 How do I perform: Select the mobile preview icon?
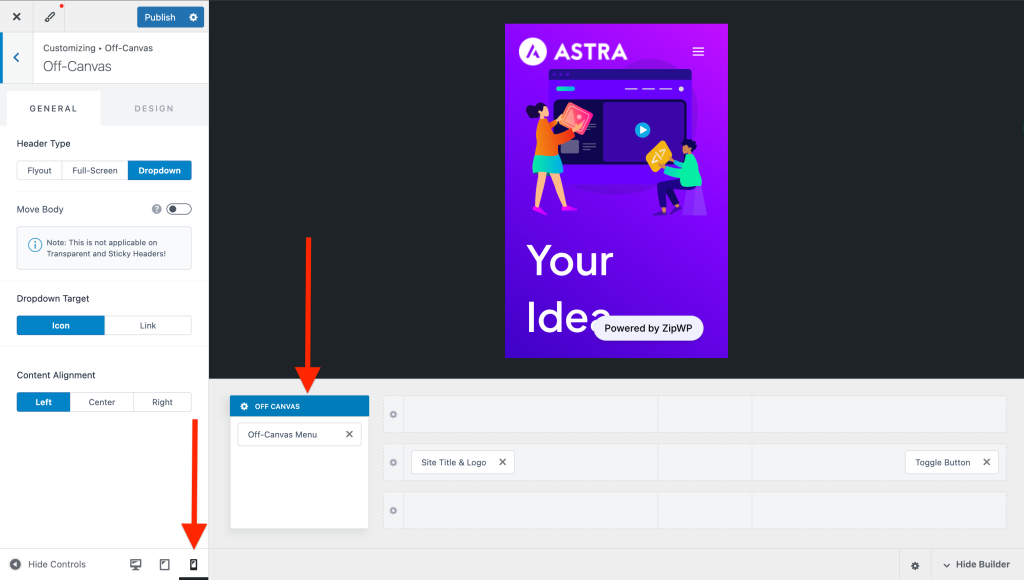[x=193, y=564]
